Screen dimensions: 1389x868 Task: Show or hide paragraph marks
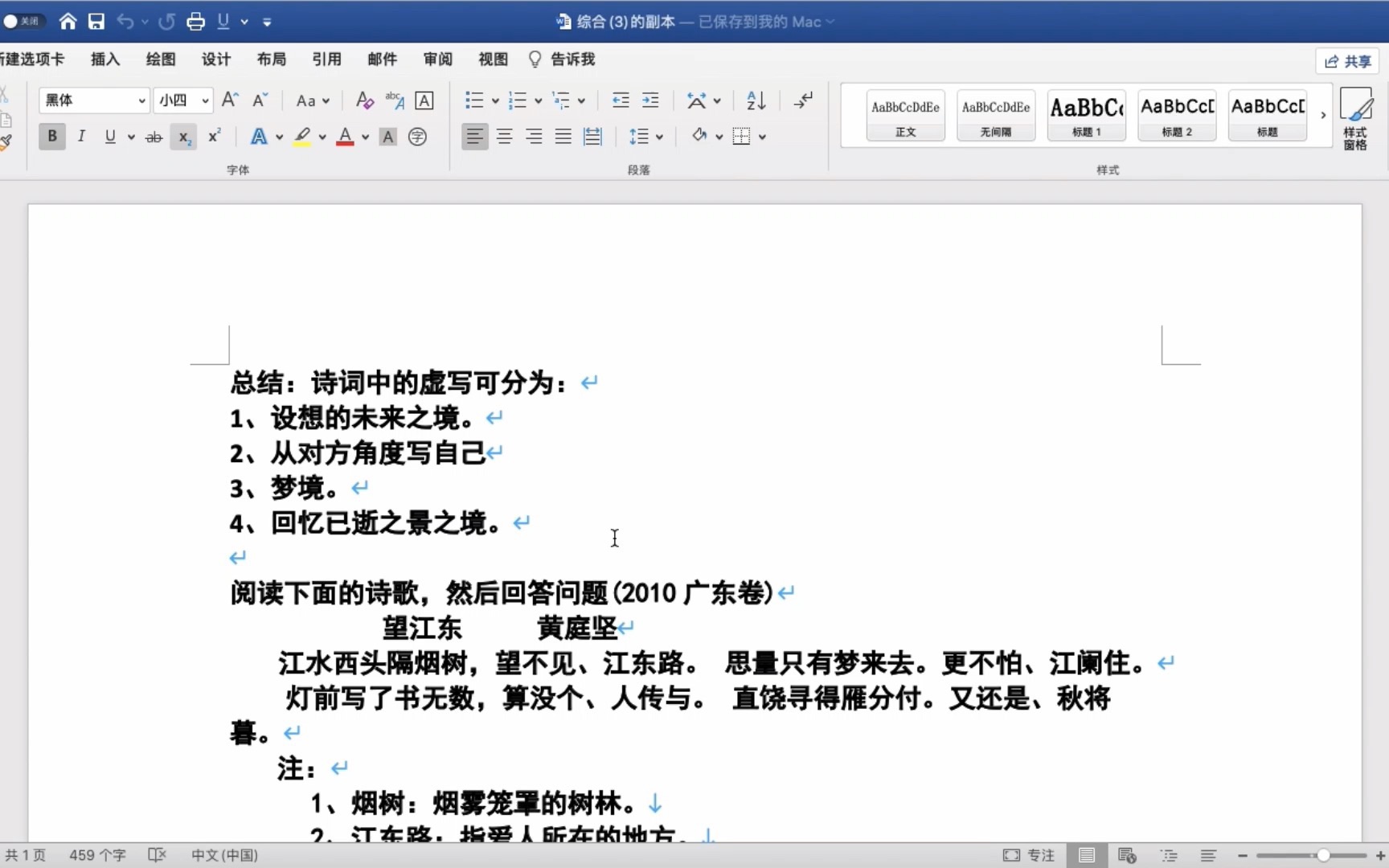point(803,100)
